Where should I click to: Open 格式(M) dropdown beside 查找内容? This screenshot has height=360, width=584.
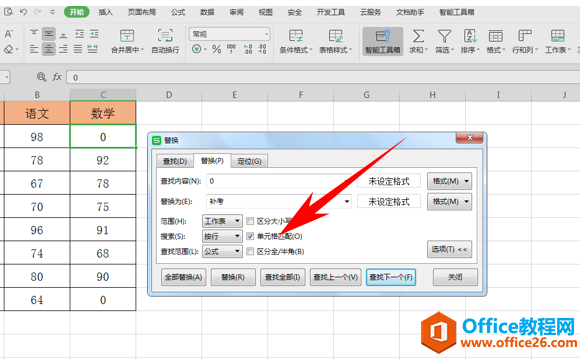[x=450, y=181]
